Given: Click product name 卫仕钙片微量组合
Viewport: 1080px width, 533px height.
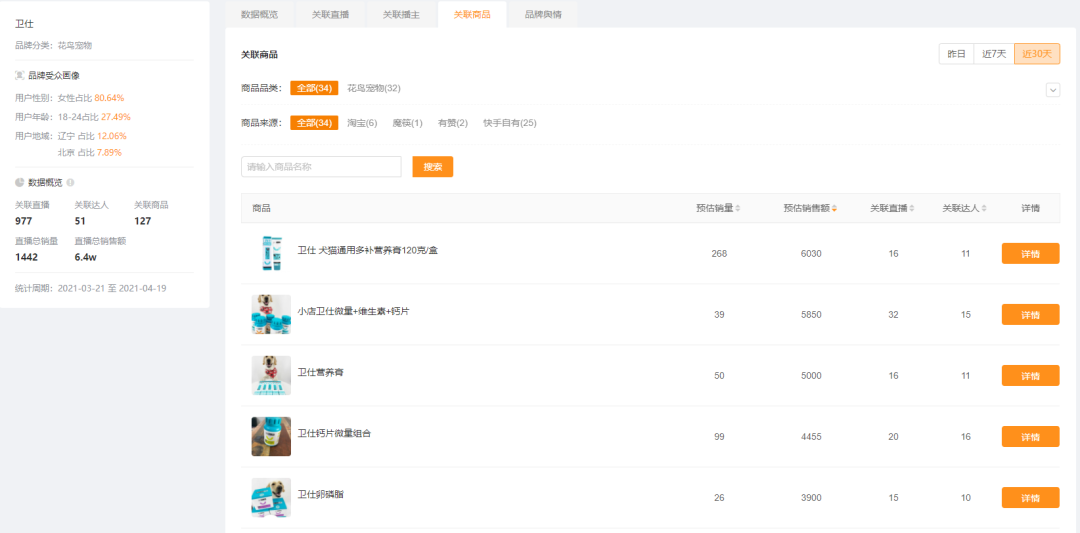Looking at the screenshot, I should coord(334,434).
